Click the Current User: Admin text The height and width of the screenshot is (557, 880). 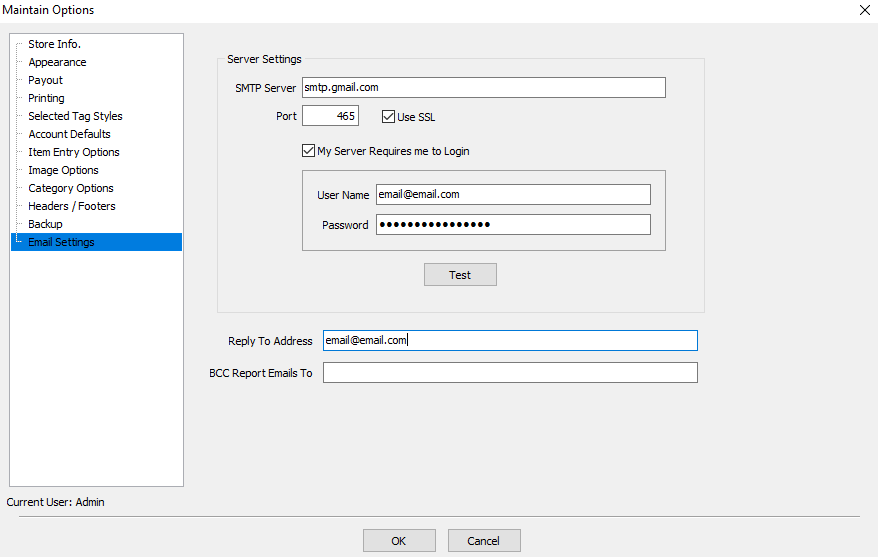point(56,502)
